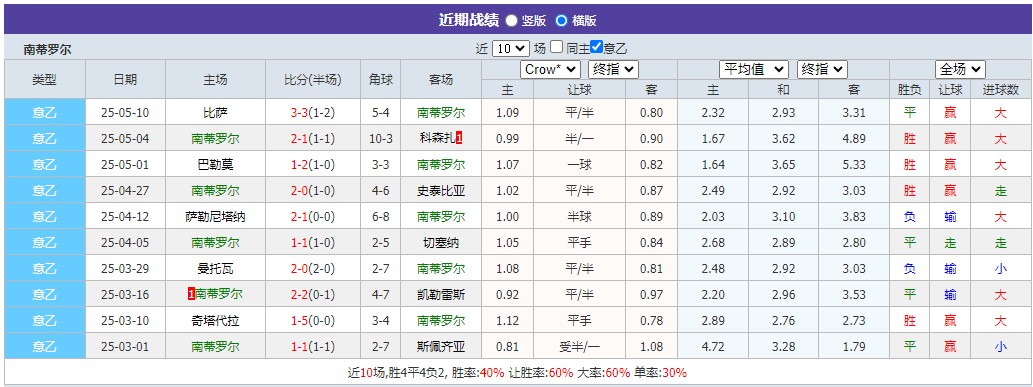Click the 负 result in 25-04-12 row
Screen dimensions: 1033x387
point(910,217)
